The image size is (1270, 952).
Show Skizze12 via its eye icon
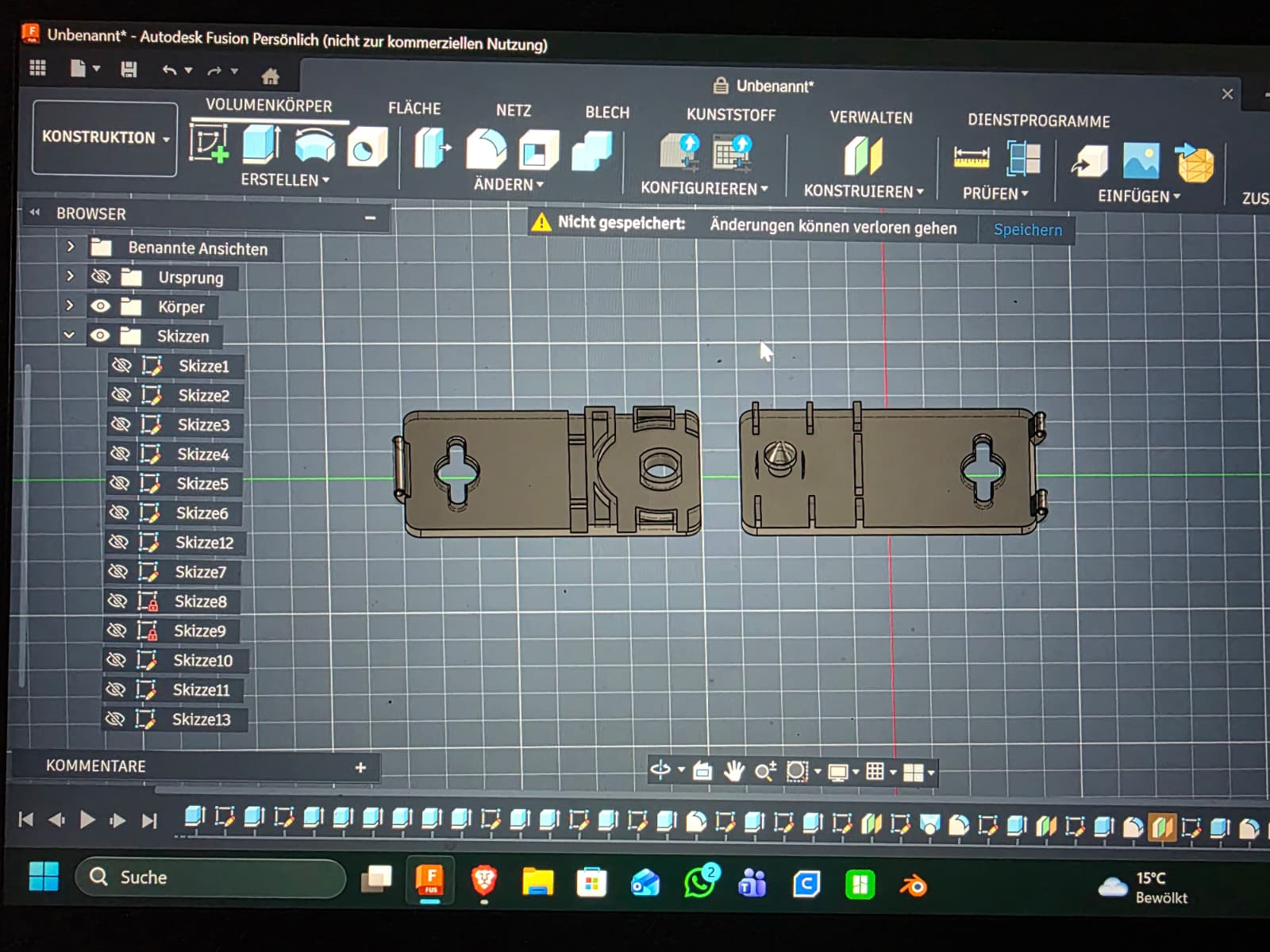click(118, 542)
